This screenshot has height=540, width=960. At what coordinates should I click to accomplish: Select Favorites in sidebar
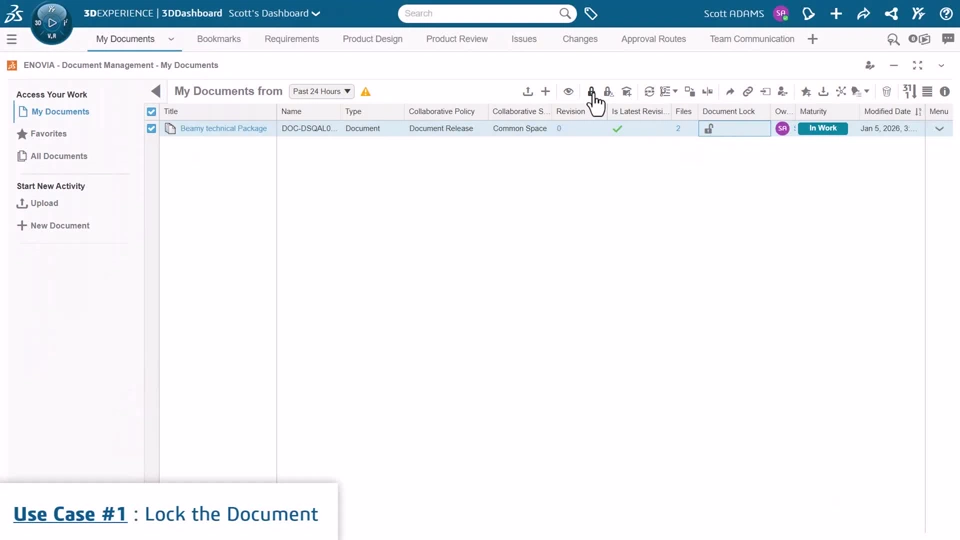point(48,133)
